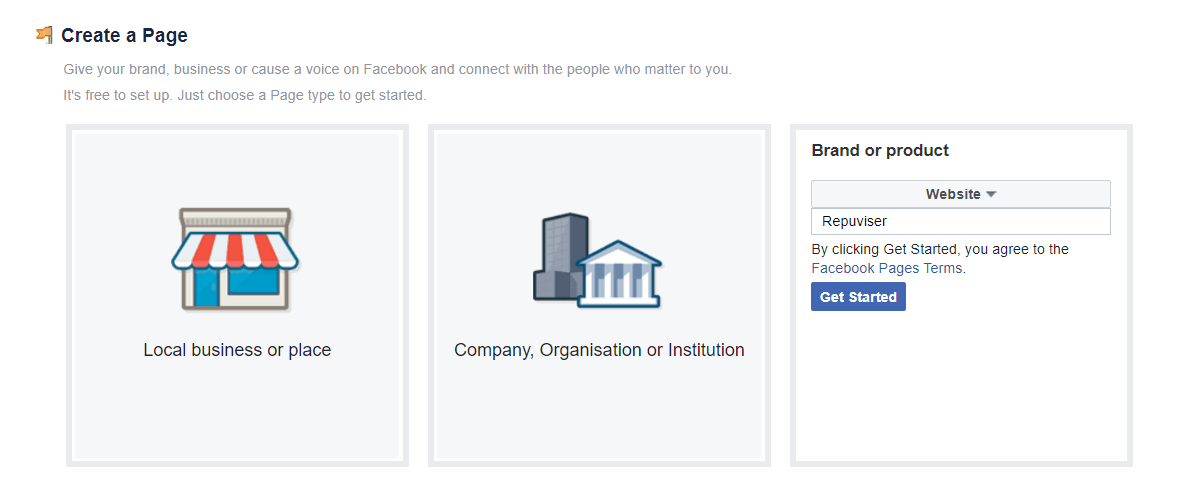Image resolution: width=1188 pixels, height=481 pixels.
Task: Choose the Local business or place page type
Action: click(x=237, y=296)
